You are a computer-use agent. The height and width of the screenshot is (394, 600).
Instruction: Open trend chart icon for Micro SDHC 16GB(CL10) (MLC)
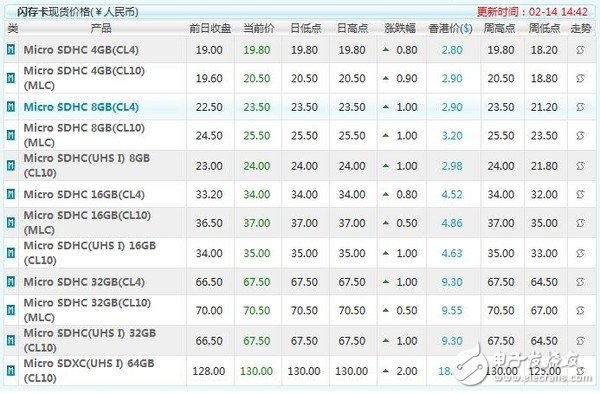(580, 223)
